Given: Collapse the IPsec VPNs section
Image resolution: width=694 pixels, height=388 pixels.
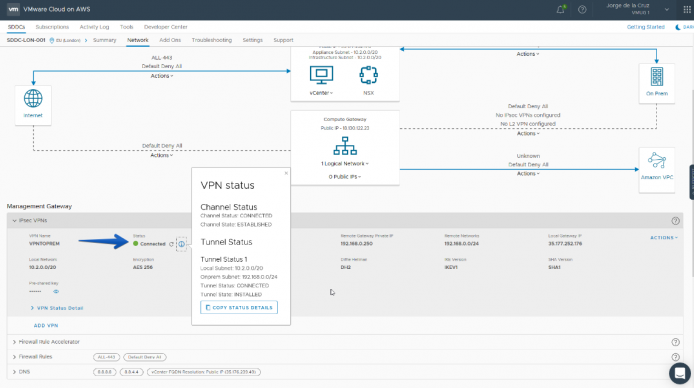Looking at the screenshot, I should click(x=14, y=220).
